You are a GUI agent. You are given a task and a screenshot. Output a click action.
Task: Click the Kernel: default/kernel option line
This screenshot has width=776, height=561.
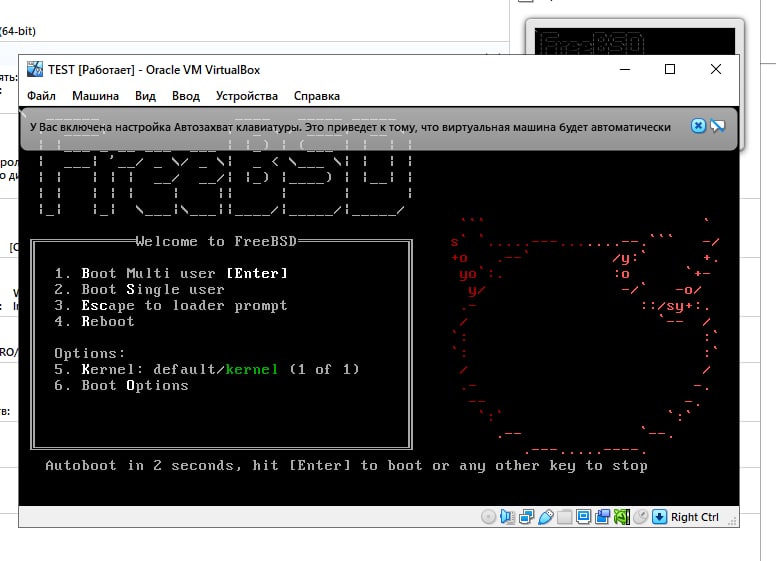coord(206,370)
